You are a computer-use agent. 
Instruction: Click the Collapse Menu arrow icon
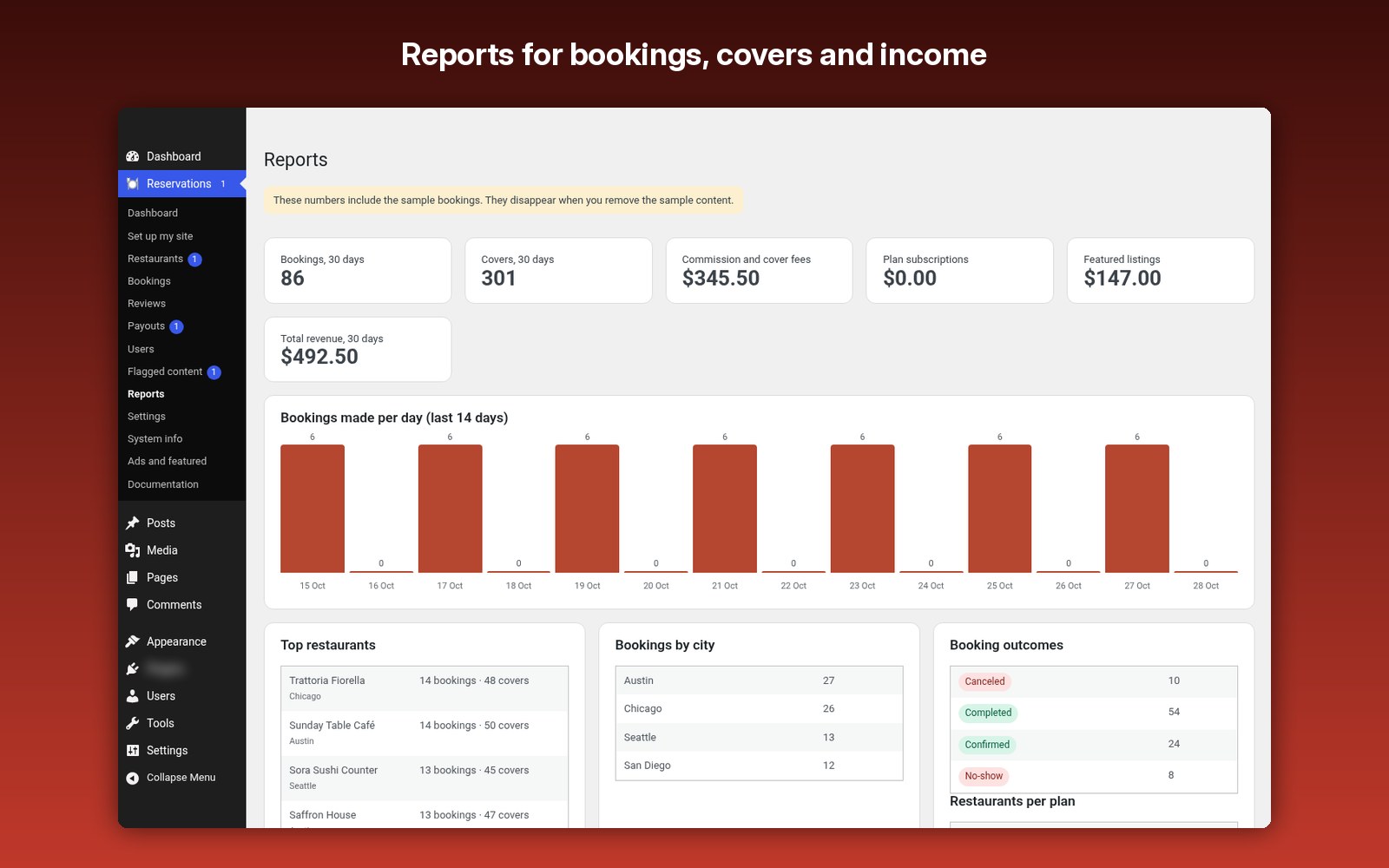click(133, 778)
